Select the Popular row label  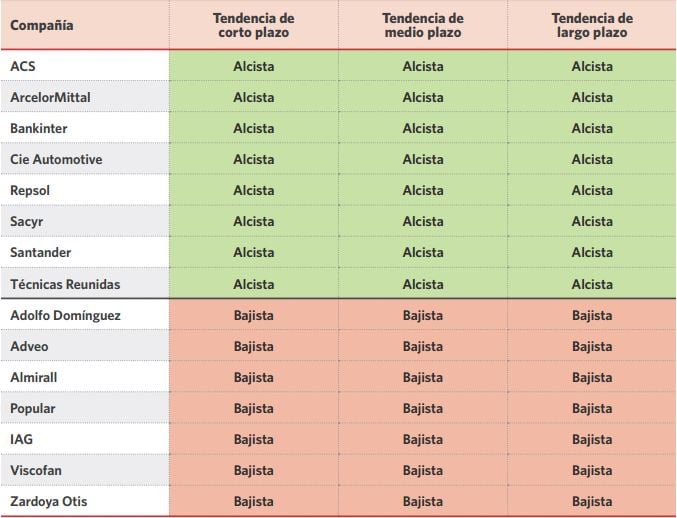(x=33, y=408)
